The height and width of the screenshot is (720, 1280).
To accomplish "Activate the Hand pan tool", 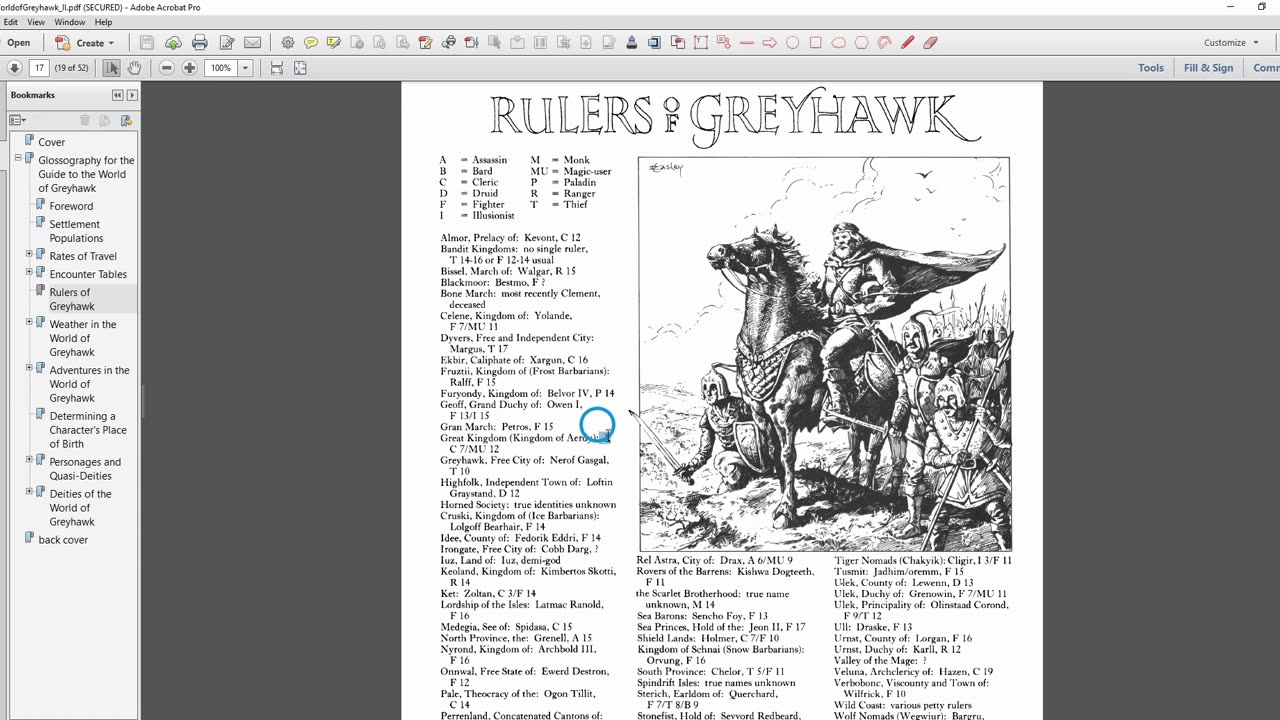I will coord(134,68).
